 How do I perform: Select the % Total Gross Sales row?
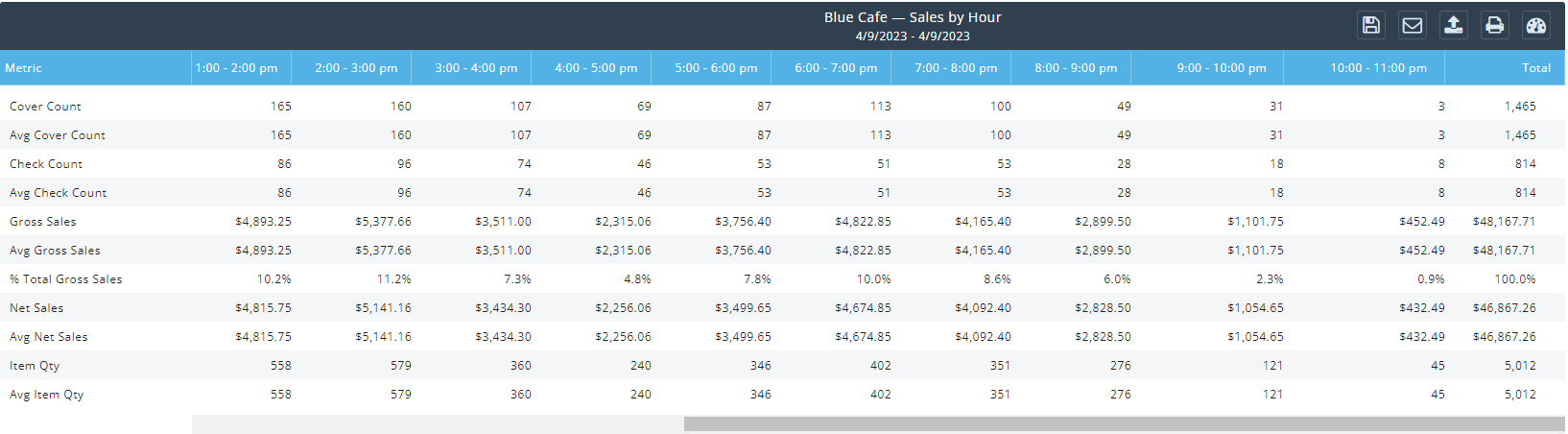pyautogui.click(x=66, y=279)
